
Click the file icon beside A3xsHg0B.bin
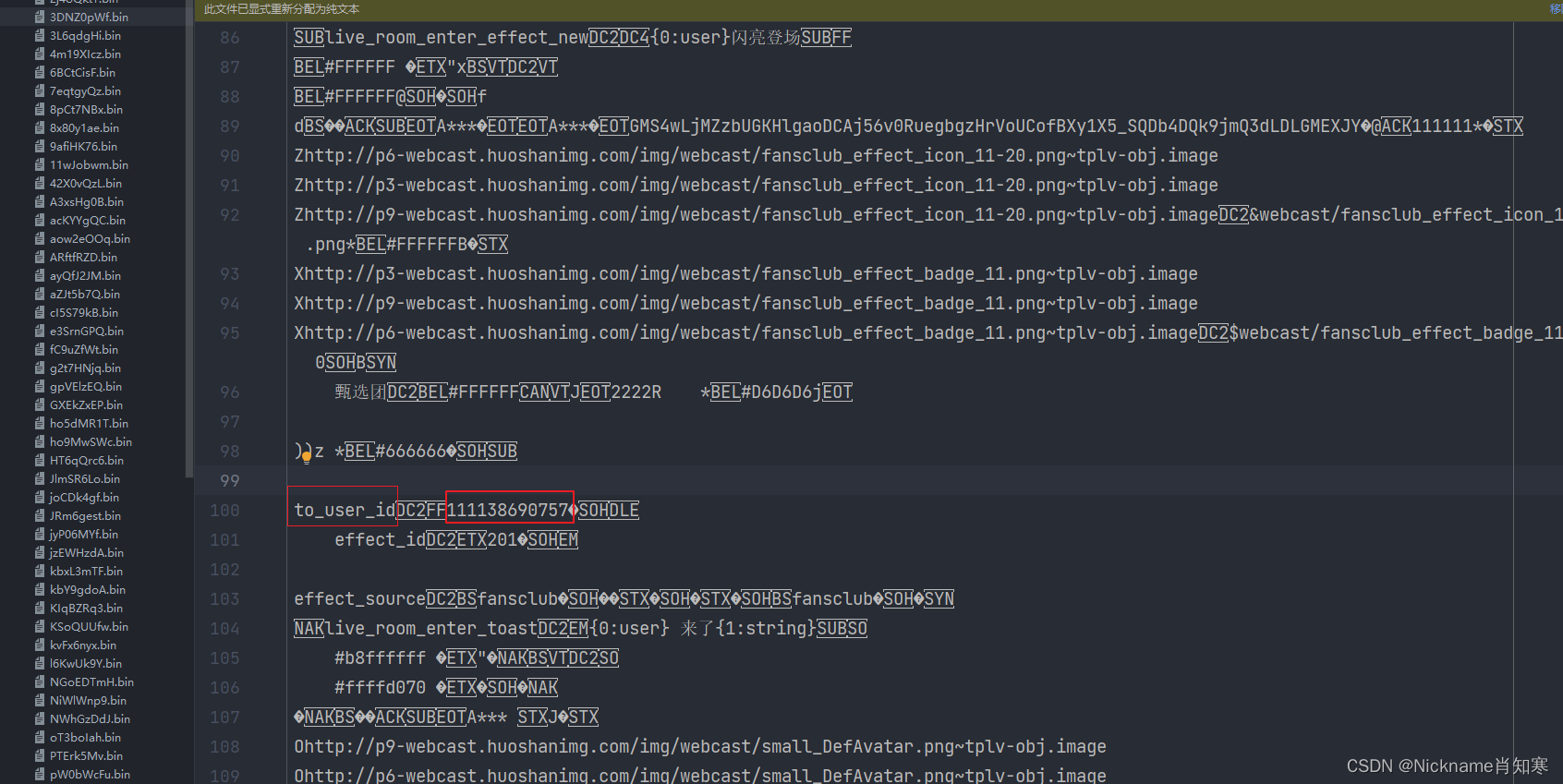pyautogui.click(x=40, y=201)
